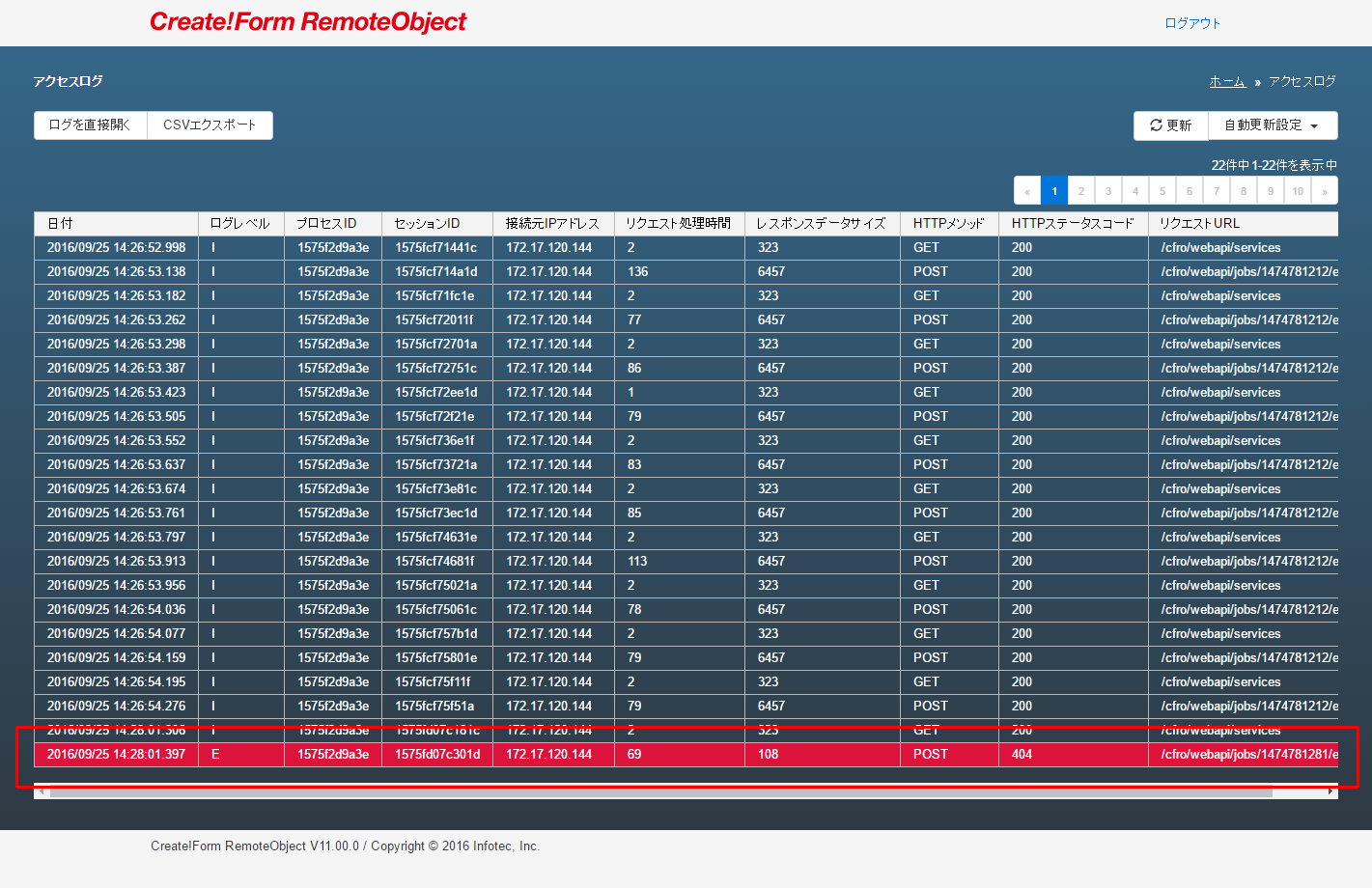Click the scrollbar left arrow
Image resolution: width=1372 pixels, height=888 pixels.
[40, 792]
